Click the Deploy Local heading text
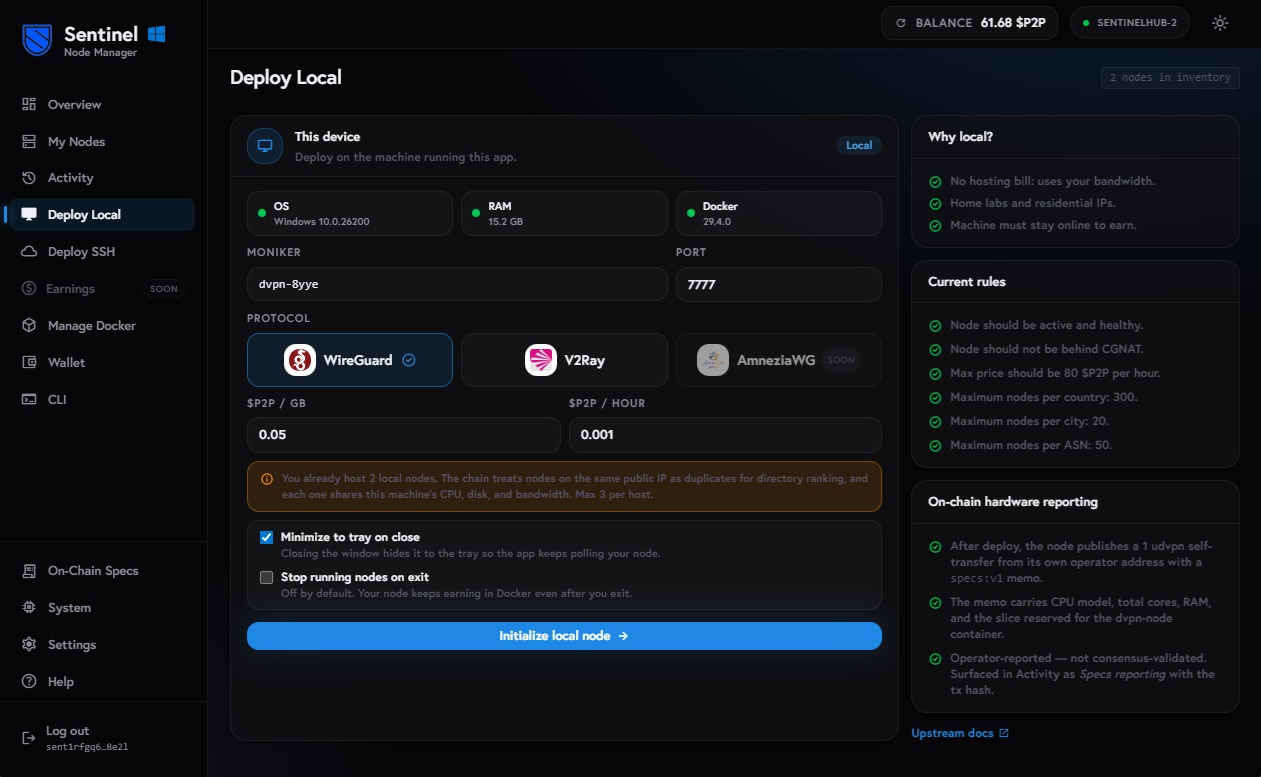The width and height of the screenshot is (1261, 777). 286,77
